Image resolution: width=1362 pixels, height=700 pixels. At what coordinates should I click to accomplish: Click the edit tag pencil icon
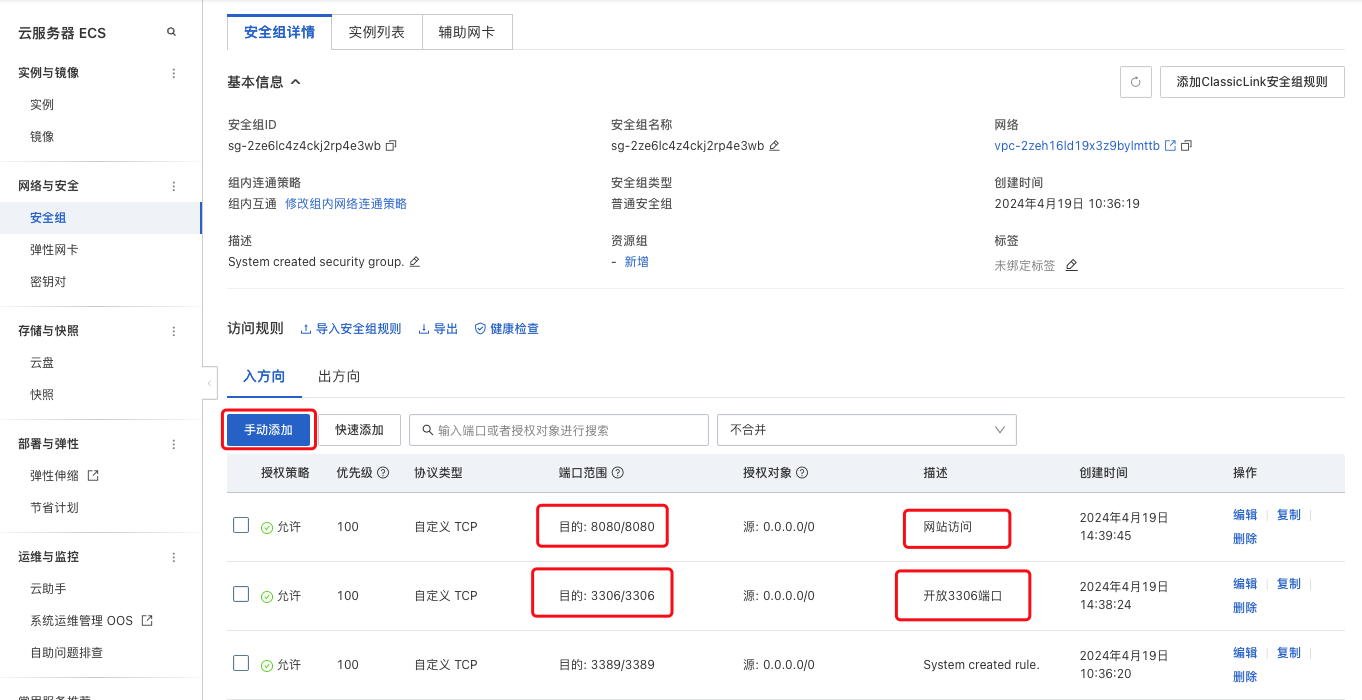pyautogui.click(x=1071, y=266)
